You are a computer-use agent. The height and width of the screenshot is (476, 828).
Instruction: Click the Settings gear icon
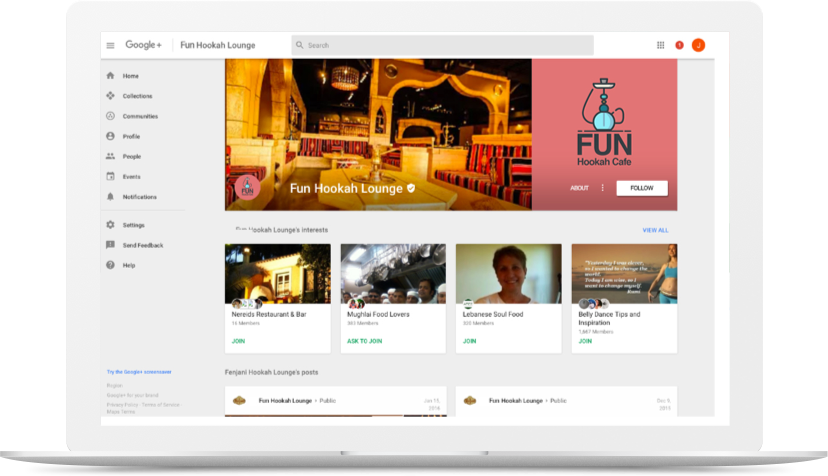tap(110, 225)
